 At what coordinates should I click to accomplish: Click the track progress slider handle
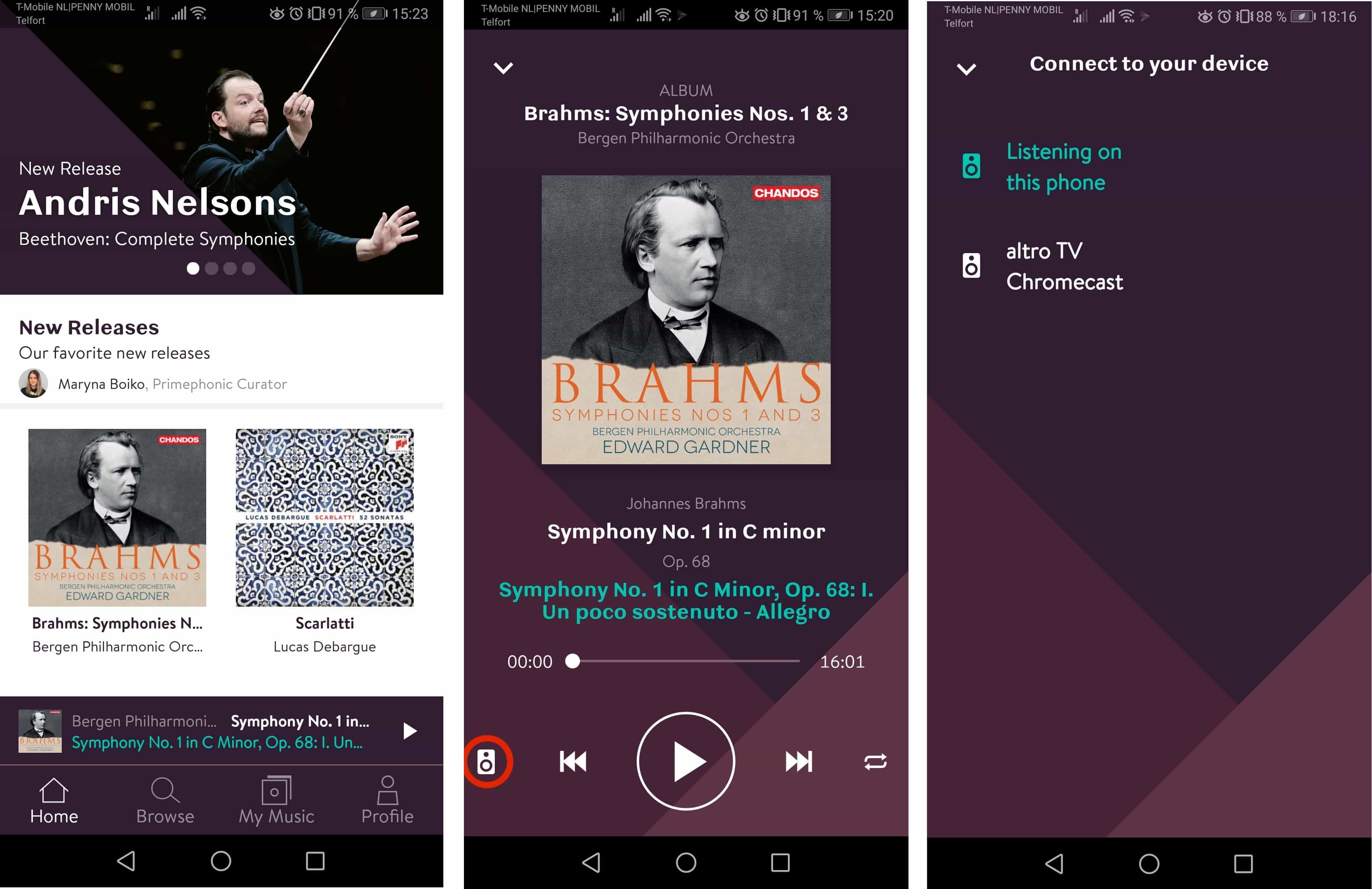tap(573, 661)
